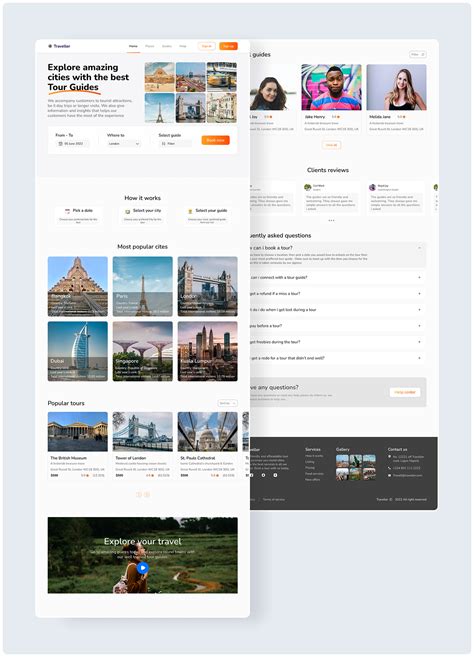The image size is (474, 657).
Task: Expand 'freebies during the tour?' question
Action: pyautogui.click(x=420, y=342)
